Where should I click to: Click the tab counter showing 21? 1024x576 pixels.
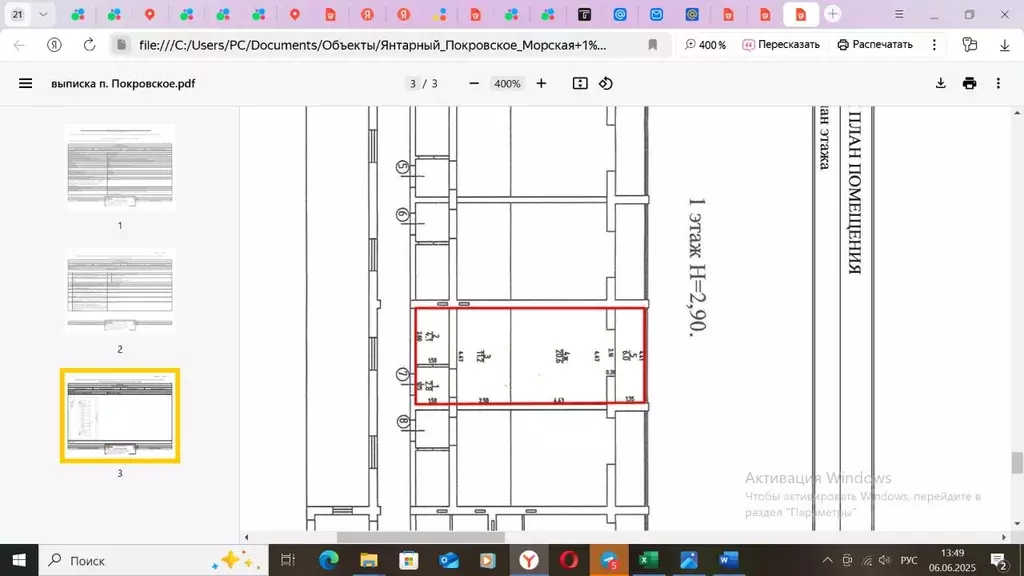[18, 14]
